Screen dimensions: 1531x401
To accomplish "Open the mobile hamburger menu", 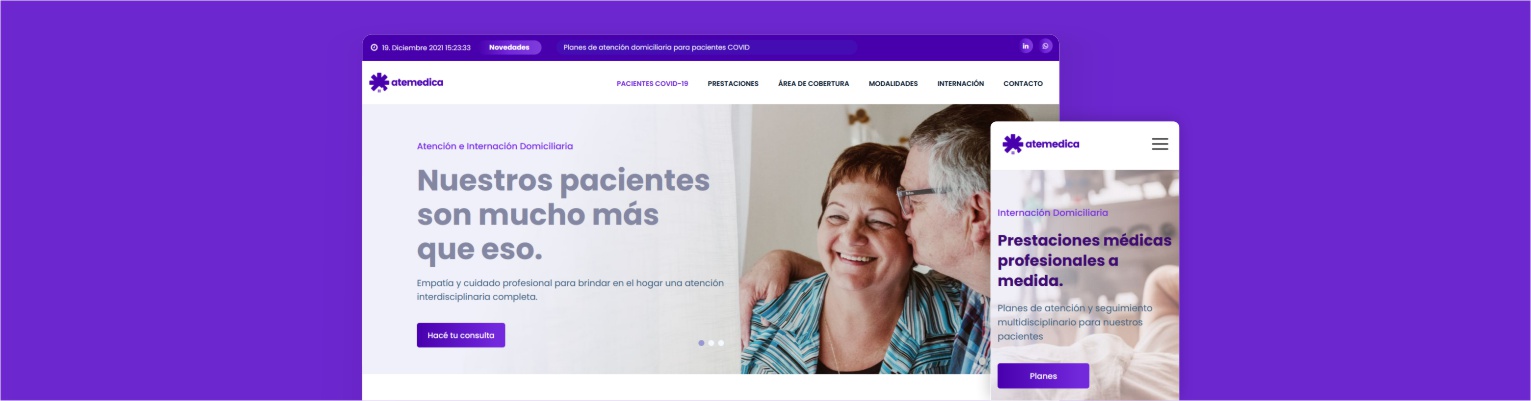I will (x=1160, y=144).
